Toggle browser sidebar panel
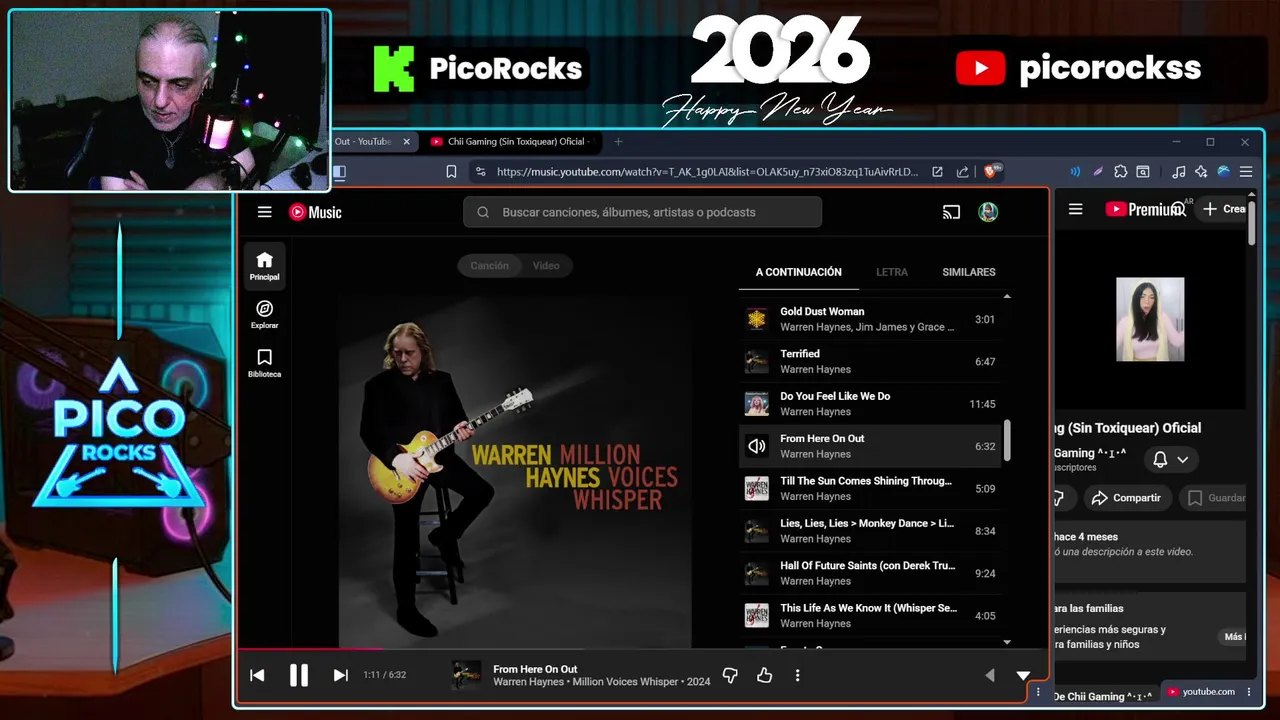Screen dimensions: 1280x720 339,172
